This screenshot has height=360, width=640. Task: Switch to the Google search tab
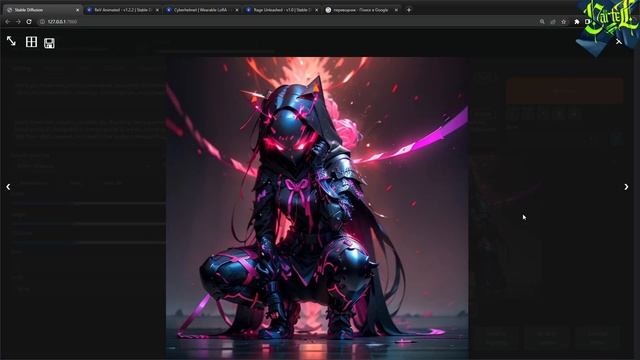click(362, 10)
